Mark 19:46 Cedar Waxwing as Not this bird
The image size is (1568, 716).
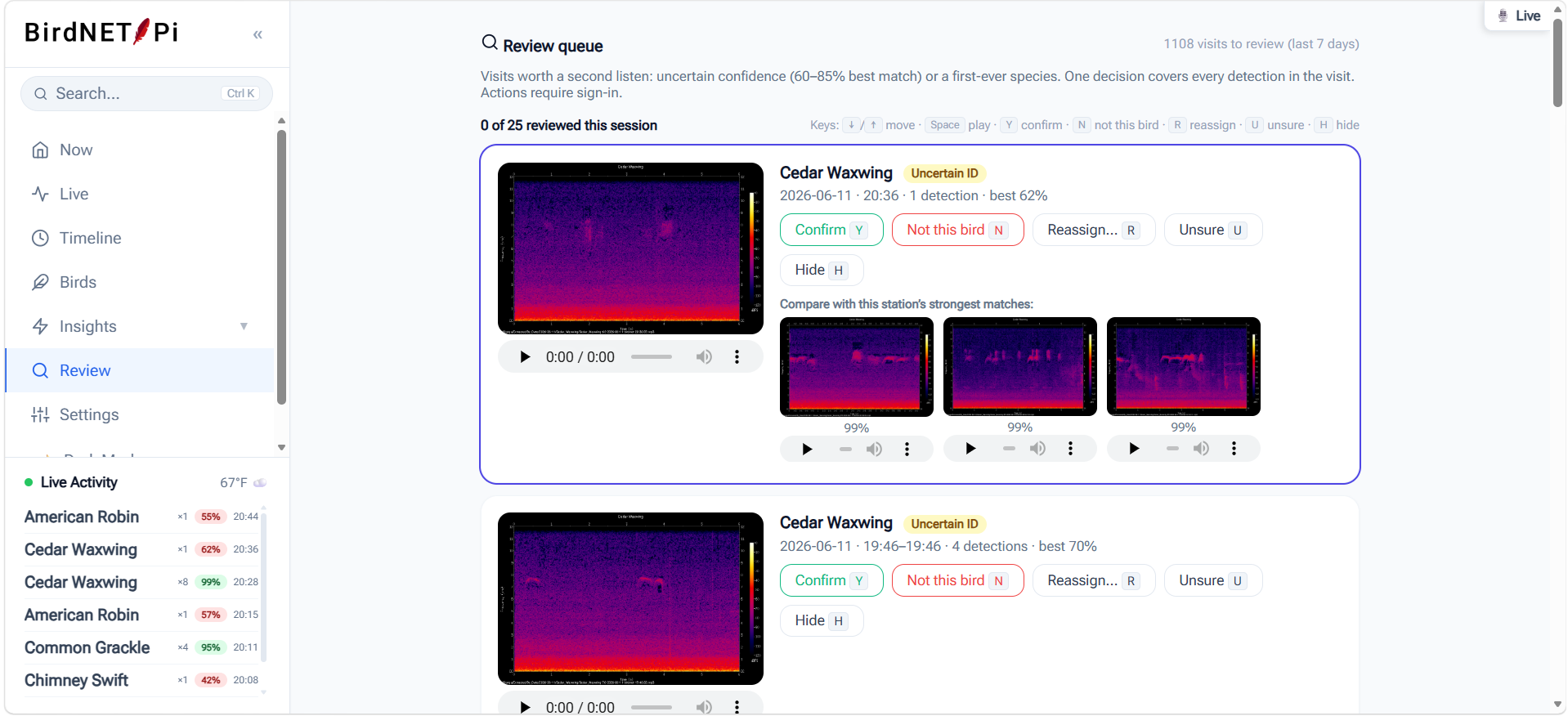[957, 580]
